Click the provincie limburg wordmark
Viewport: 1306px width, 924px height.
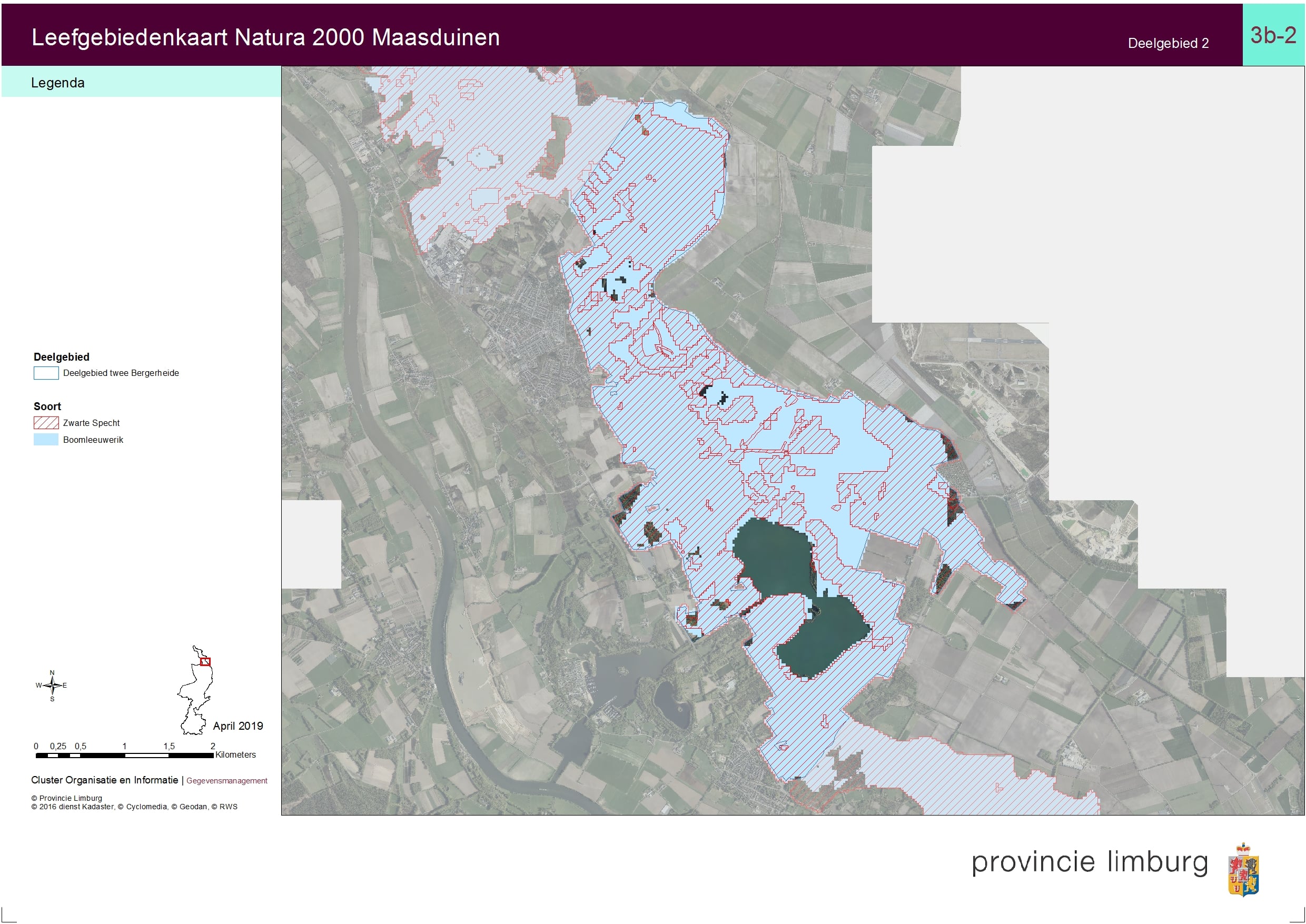1089,862
